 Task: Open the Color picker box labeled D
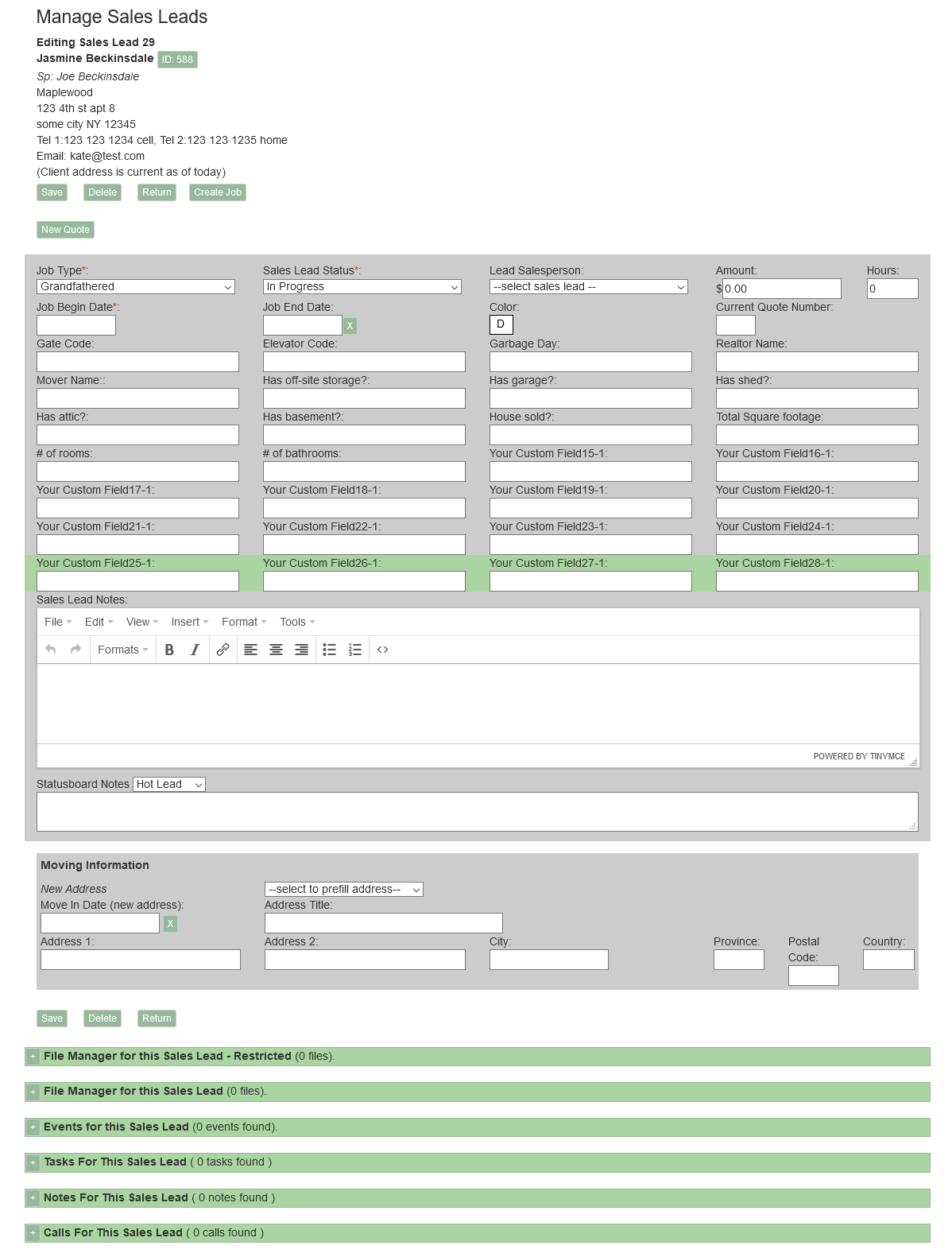(501, 324)
